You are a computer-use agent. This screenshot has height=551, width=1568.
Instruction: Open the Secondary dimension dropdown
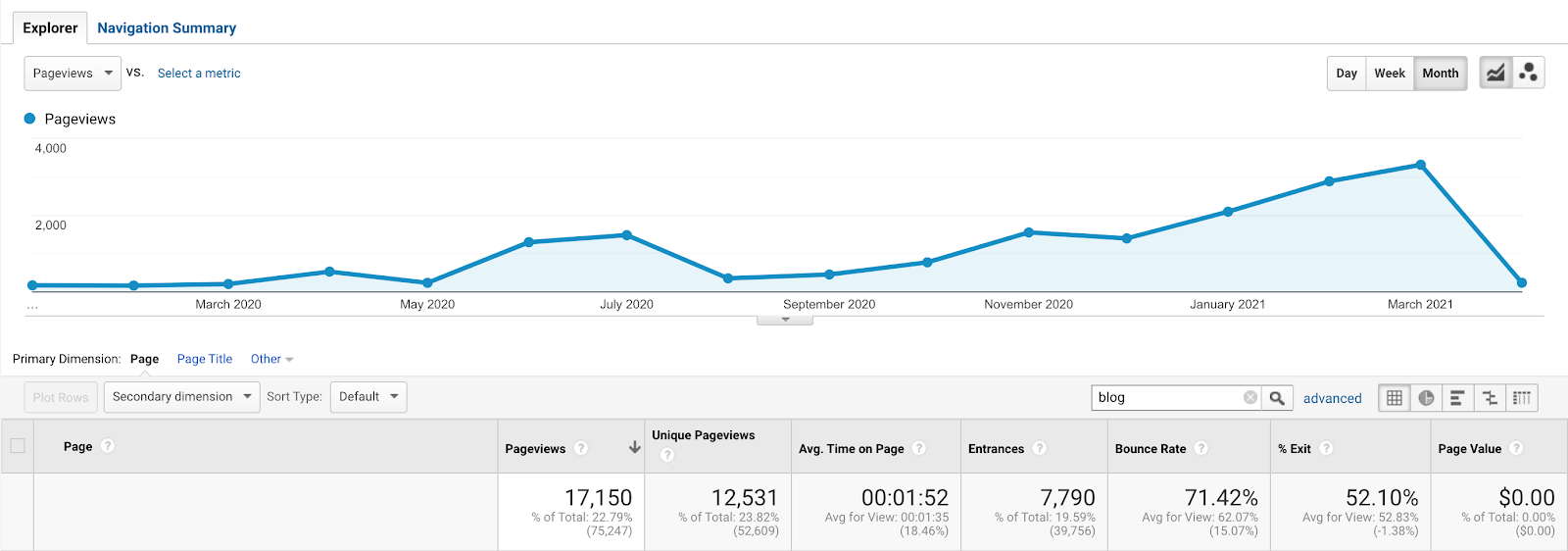[x=182, y=397]
